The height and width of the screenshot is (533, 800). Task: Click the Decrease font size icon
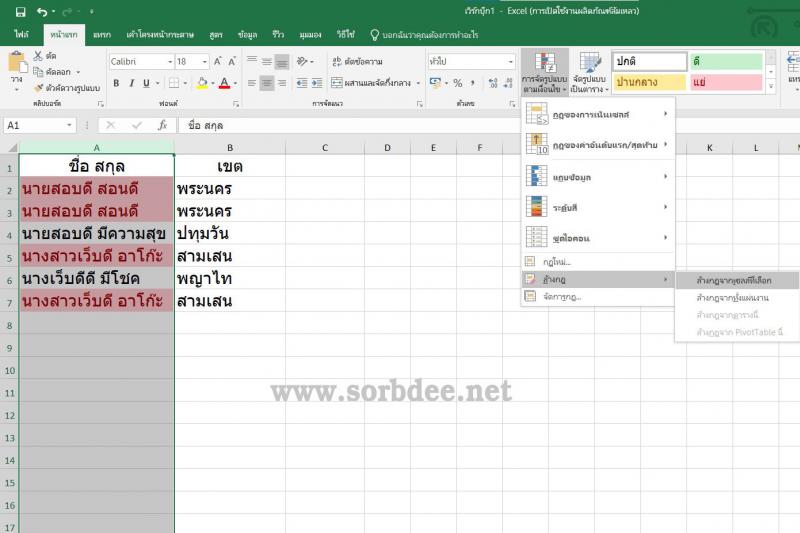click(232, 61)
